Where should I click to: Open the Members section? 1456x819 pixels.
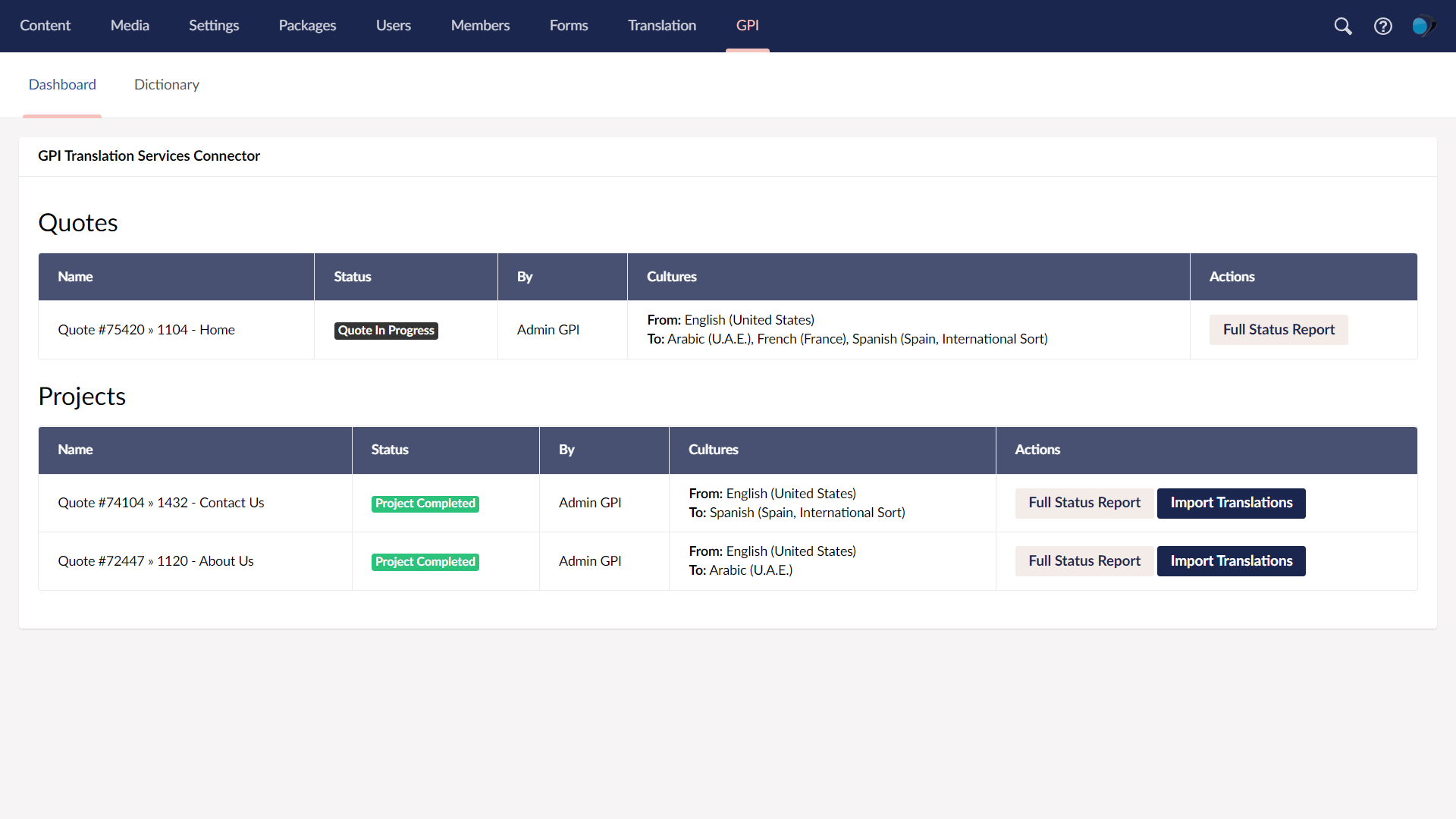point(480,26)
